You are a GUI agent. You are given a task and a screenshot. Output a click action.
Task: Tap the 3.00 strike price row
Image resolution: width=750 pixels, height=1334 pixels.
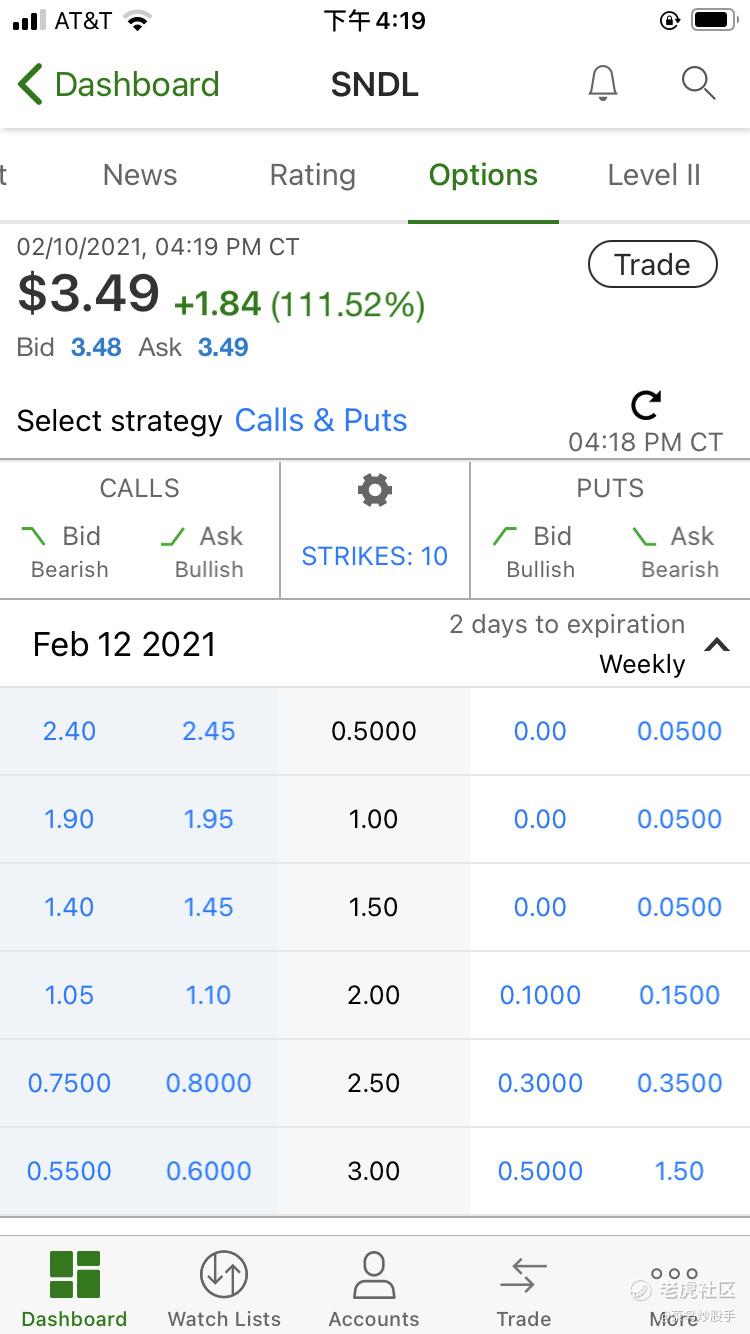[x=374, y=1171]
